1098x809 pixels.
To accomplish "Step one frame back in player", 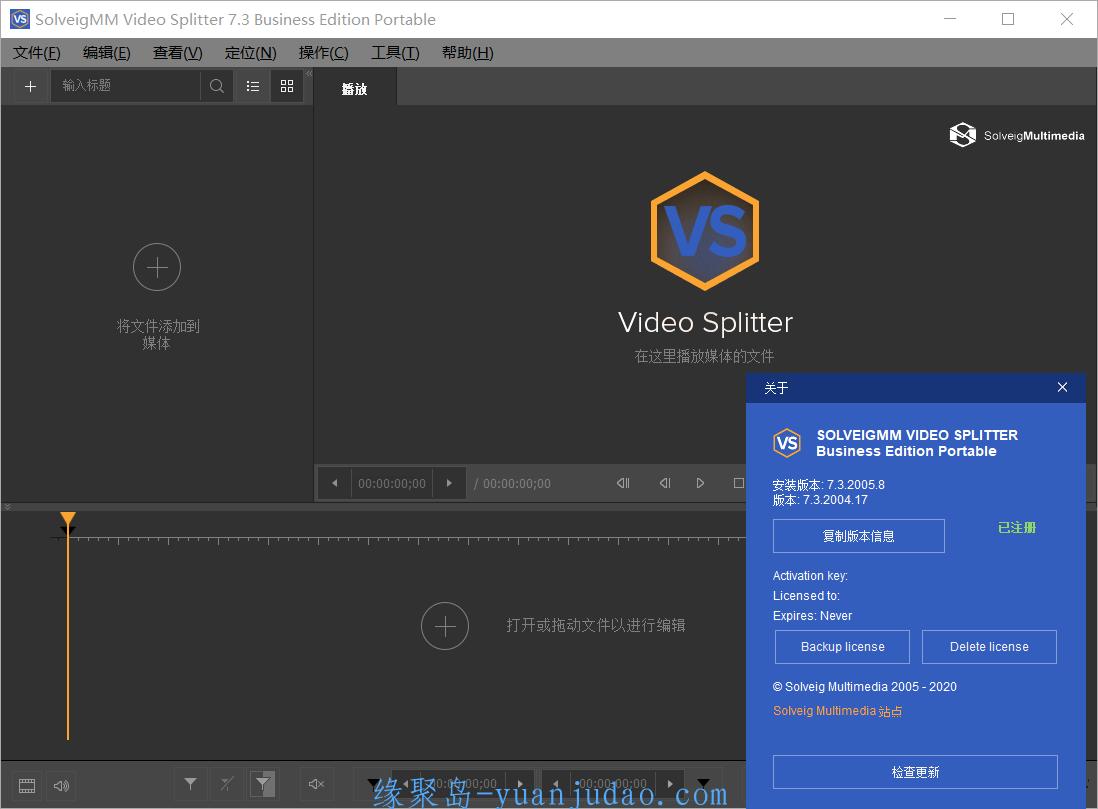I will (665, 483).
